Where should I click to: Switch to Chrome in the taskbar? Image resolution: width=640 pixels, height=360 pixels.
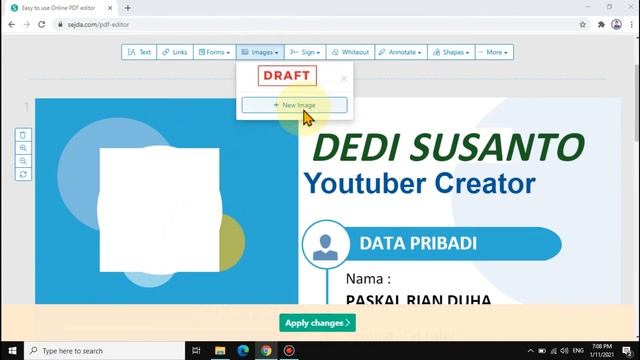[266, 351]
